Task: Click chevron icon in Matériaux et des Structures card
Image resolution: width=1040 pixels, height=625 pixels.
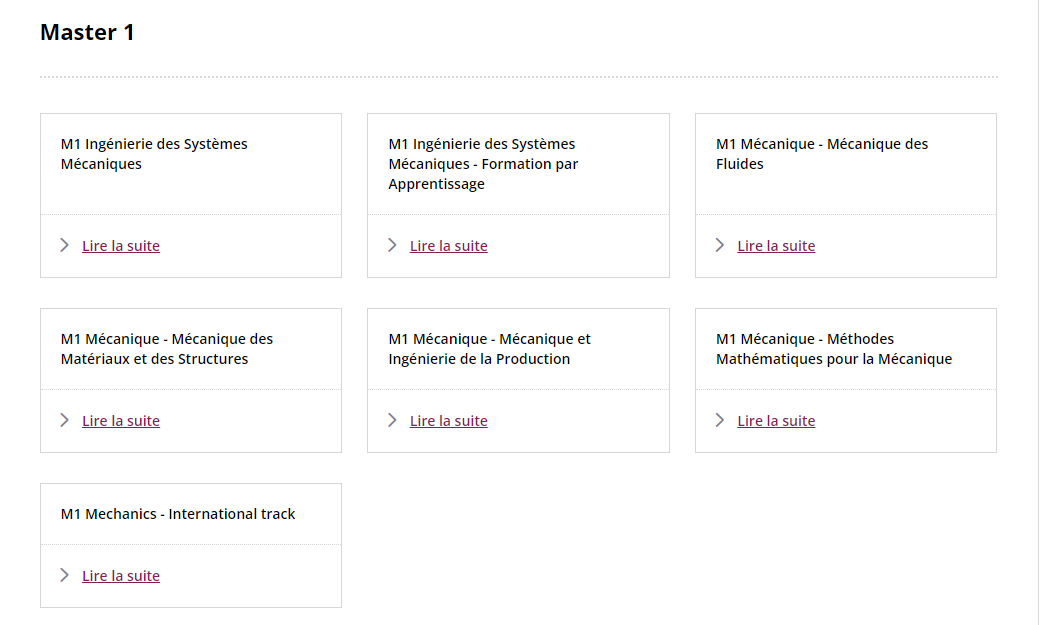Action: tap(65, 420)
